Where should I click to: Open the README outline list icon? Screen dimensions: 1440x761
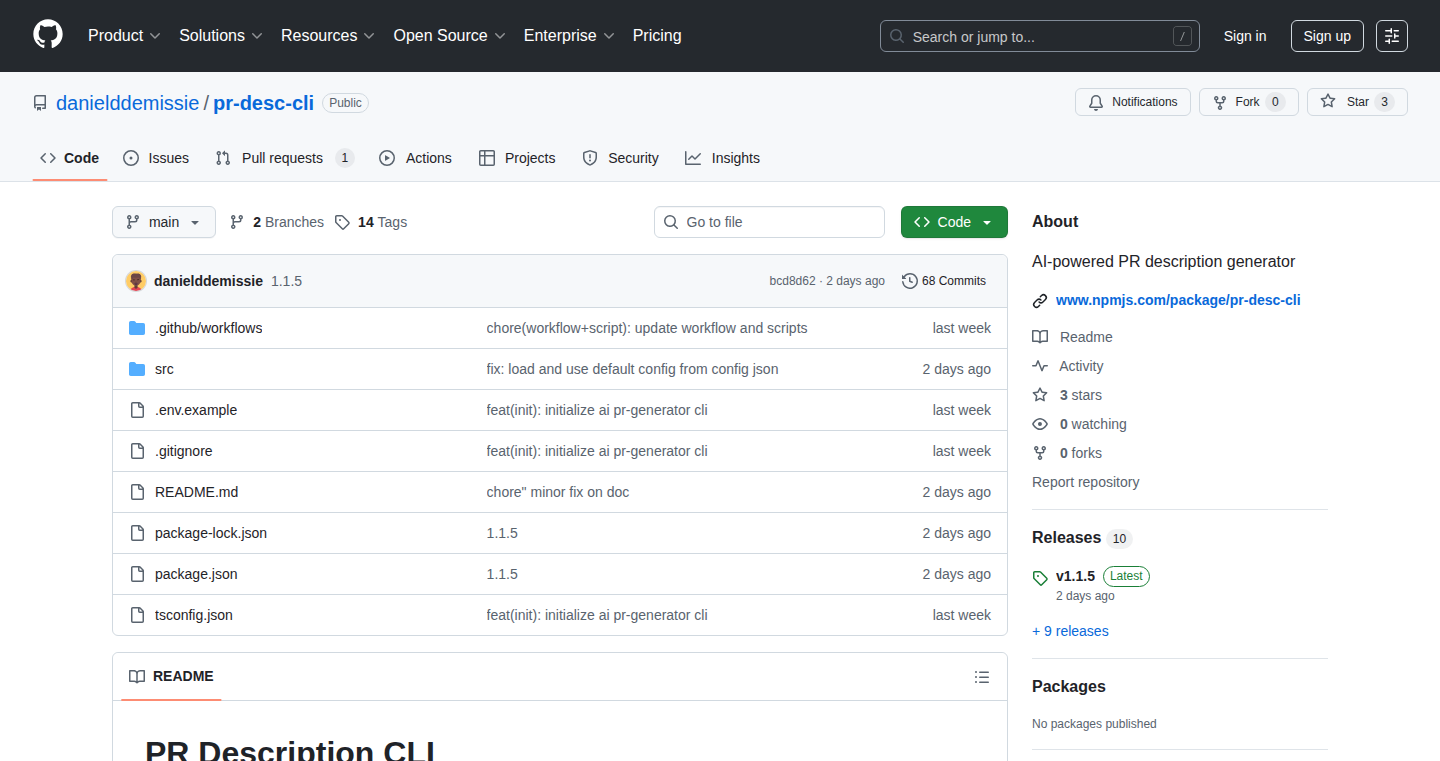(x=982, y=677)
